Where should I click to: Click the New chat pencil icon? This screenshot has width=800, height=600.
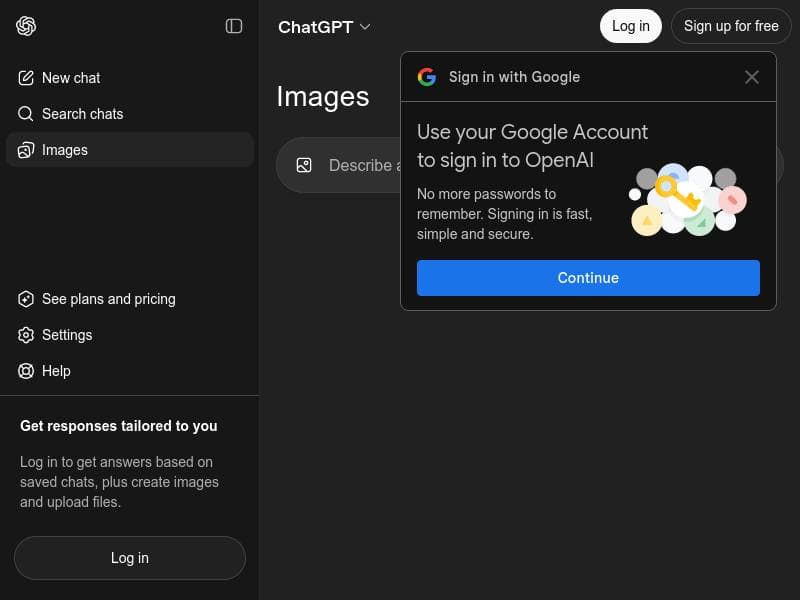click(x=26, y=78)
